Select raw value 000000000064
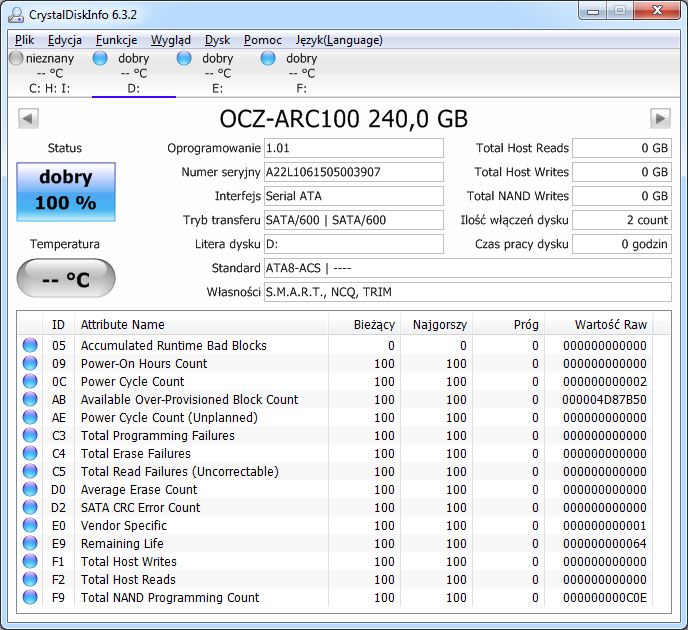 [605, 544]
